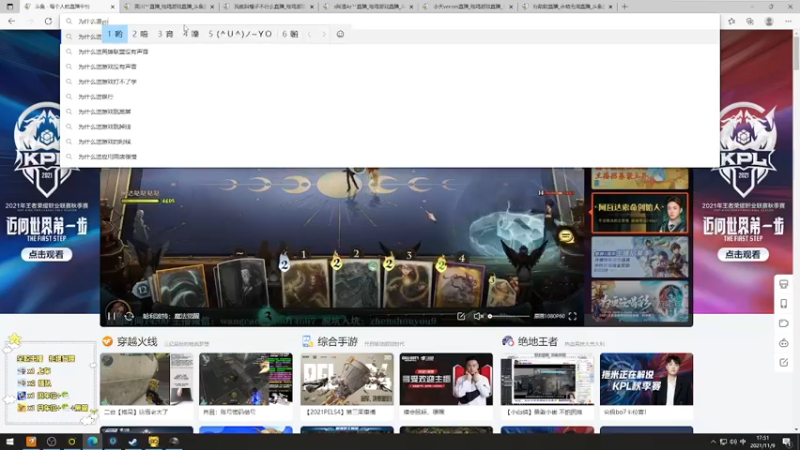800x450 pixels.
Task: Select the 为什么逃银行 suggestion
Action: (390, 96)
